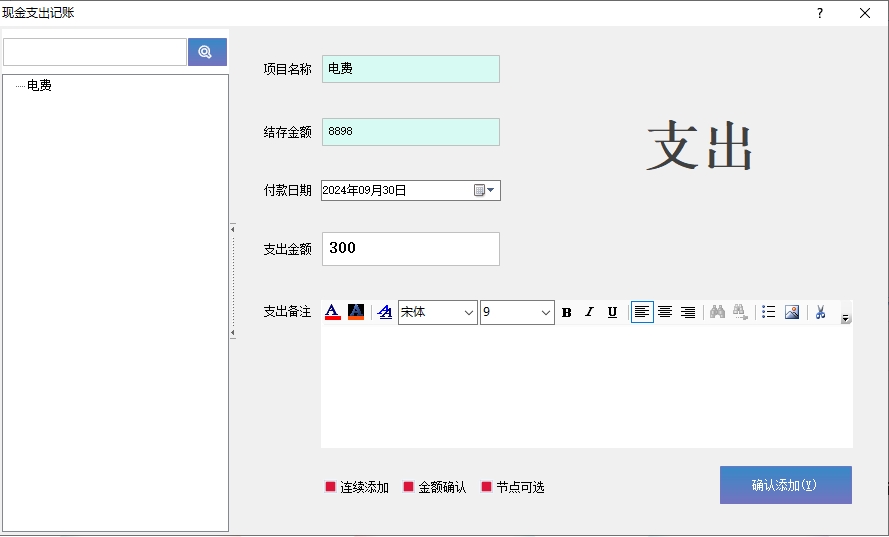The image size is (889, 537).
Task: Set font color in remark toolbar
Action: (333, 312)
